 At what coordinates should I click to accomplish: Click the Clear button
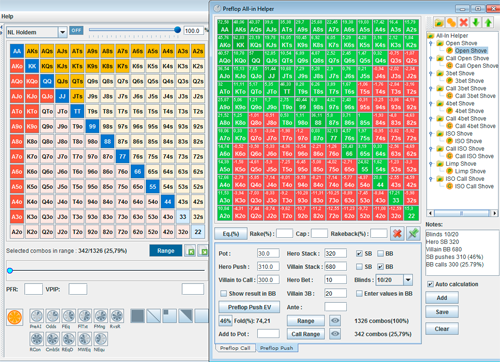442,329
